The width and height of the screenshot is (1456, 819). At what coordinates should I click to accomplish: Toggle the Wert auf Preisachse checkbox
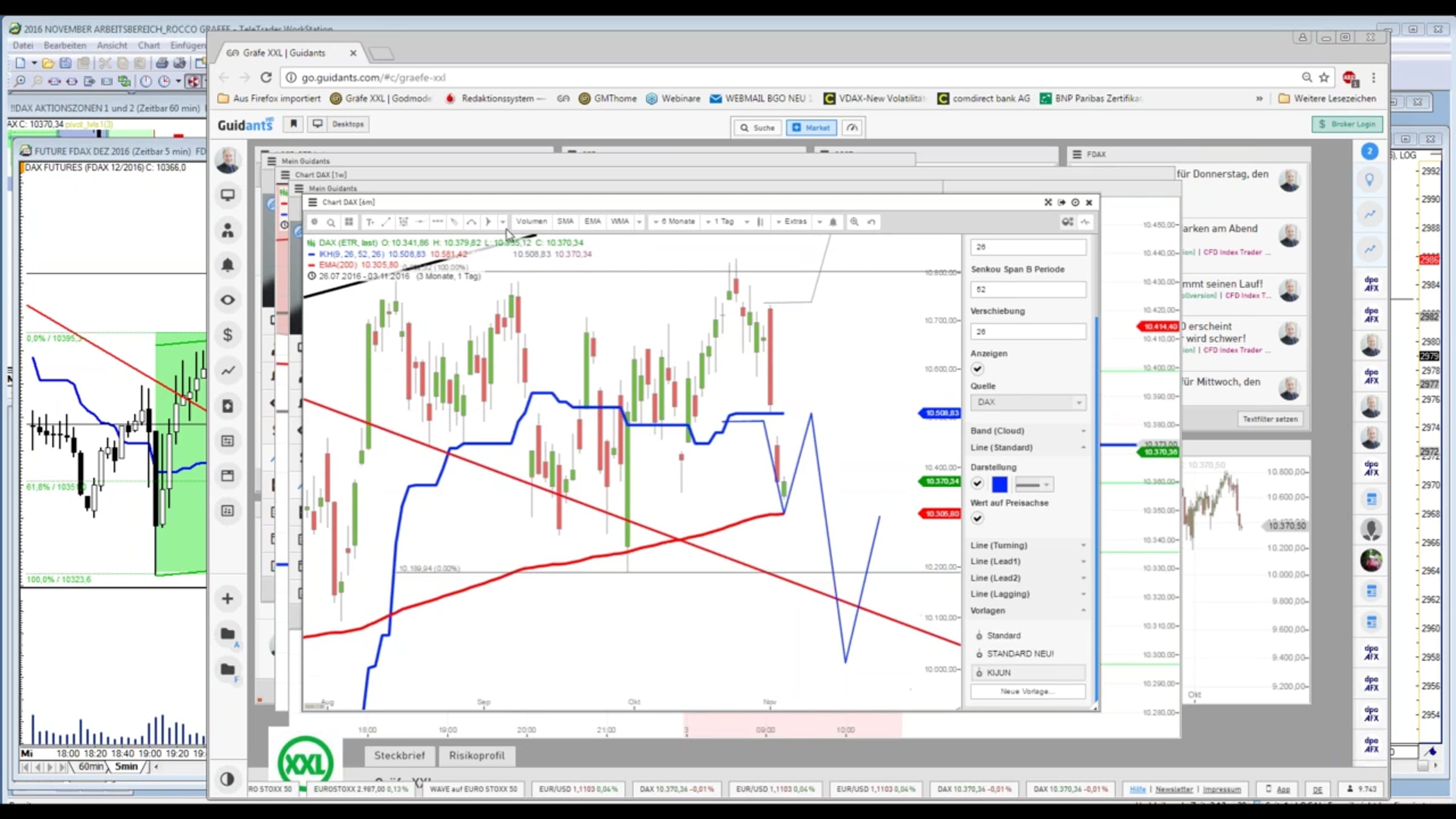[977, 518]
